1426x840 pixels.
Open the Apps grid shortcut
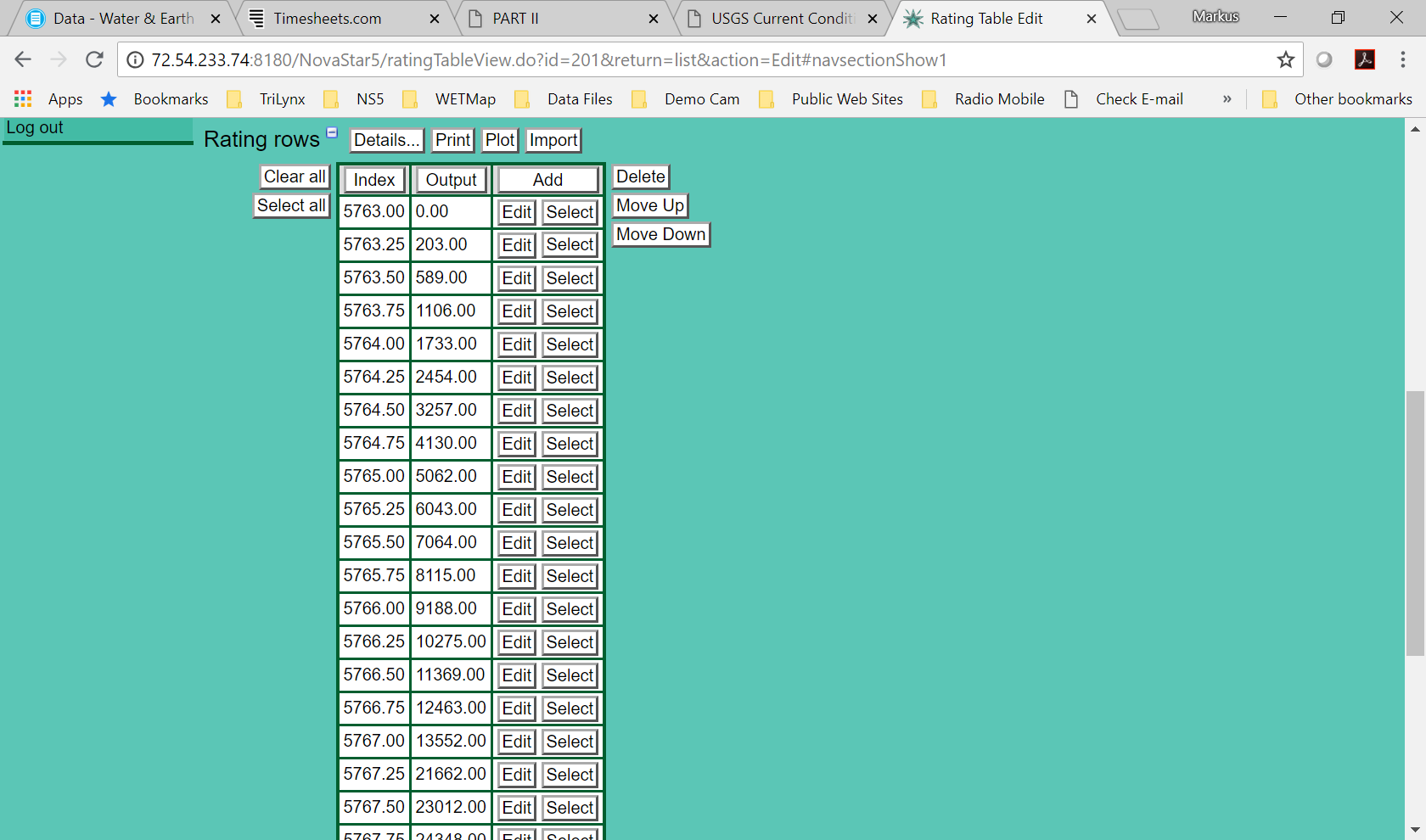23,99
